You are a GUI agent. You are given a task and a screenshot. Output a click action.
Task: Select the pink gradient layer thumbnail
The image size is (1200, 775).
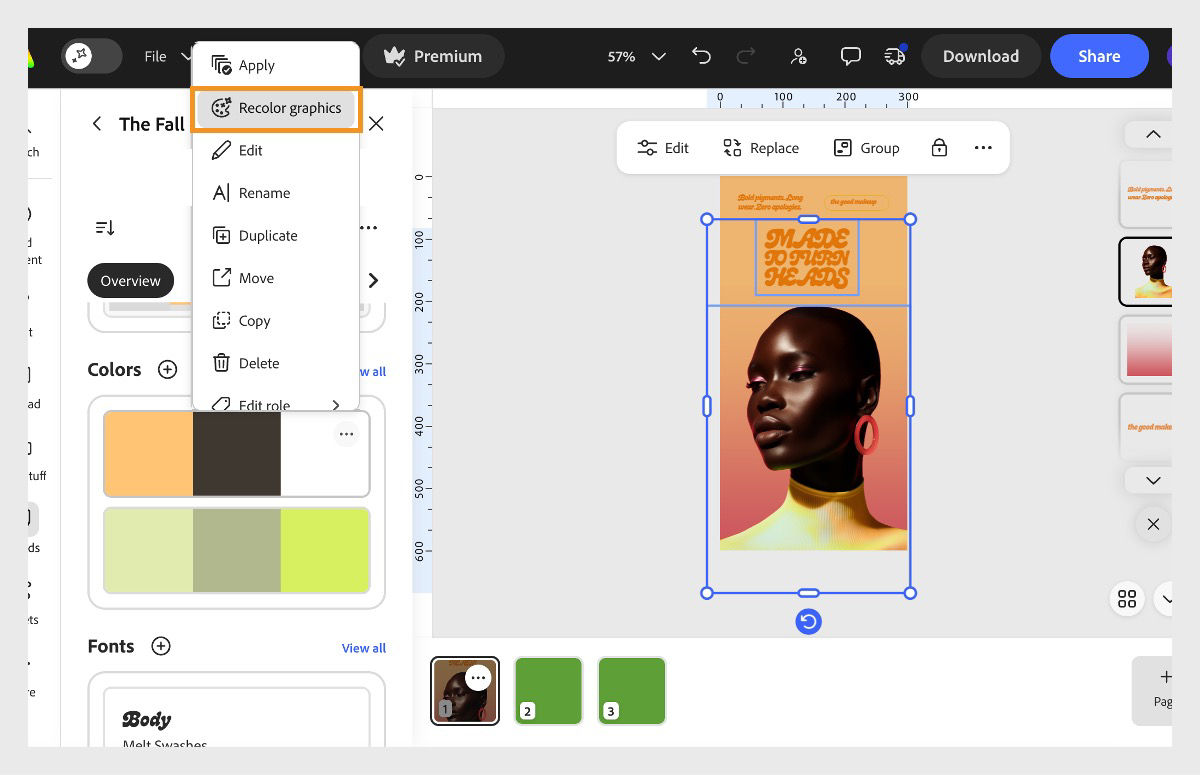(1146, 349)
